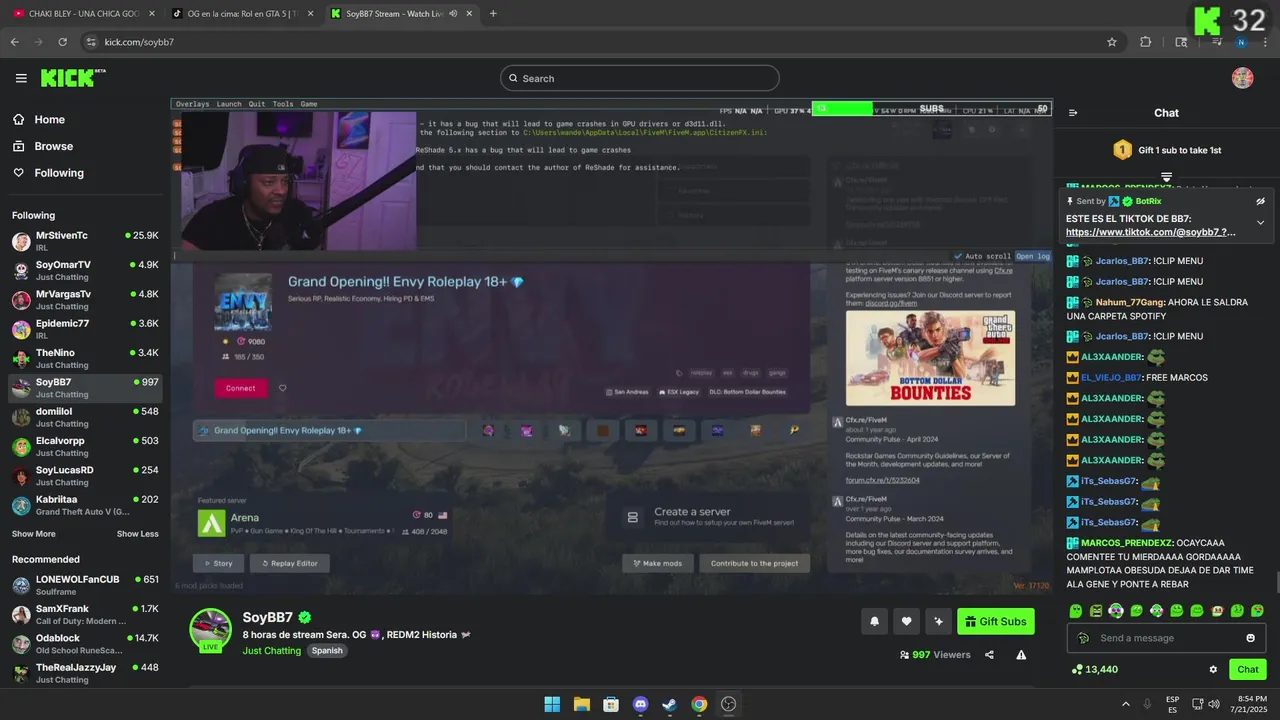Mute audio on SoyBB7 Stream tab

pyautogui.click(x=453, y=14)
